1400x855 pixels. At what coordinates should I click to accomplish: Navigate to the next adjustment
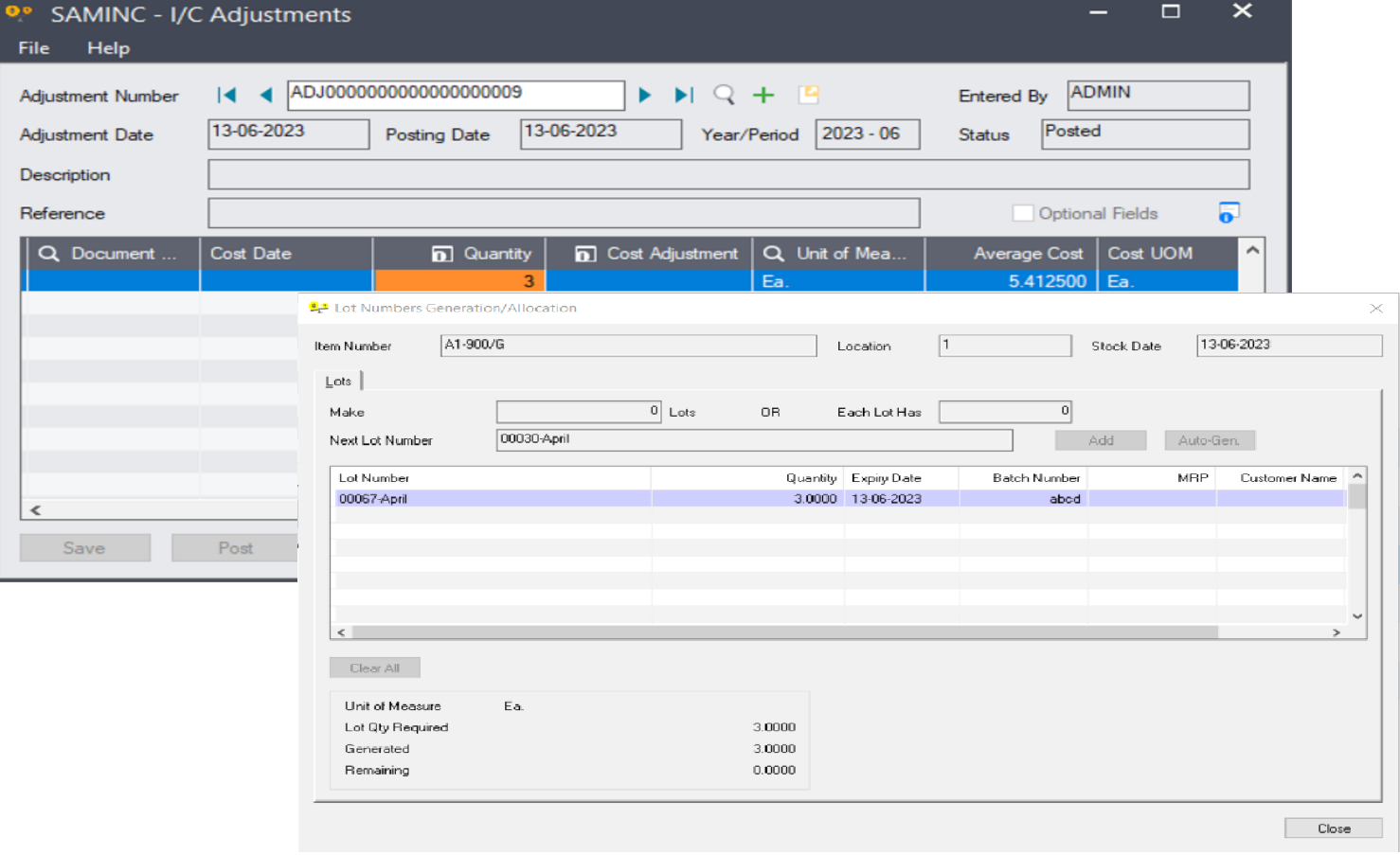(645, 95)
